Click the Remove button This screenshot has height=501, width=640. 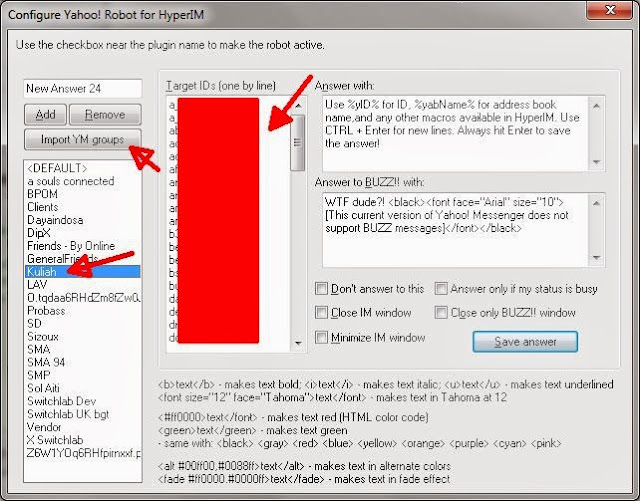click(x=105, y=114)
